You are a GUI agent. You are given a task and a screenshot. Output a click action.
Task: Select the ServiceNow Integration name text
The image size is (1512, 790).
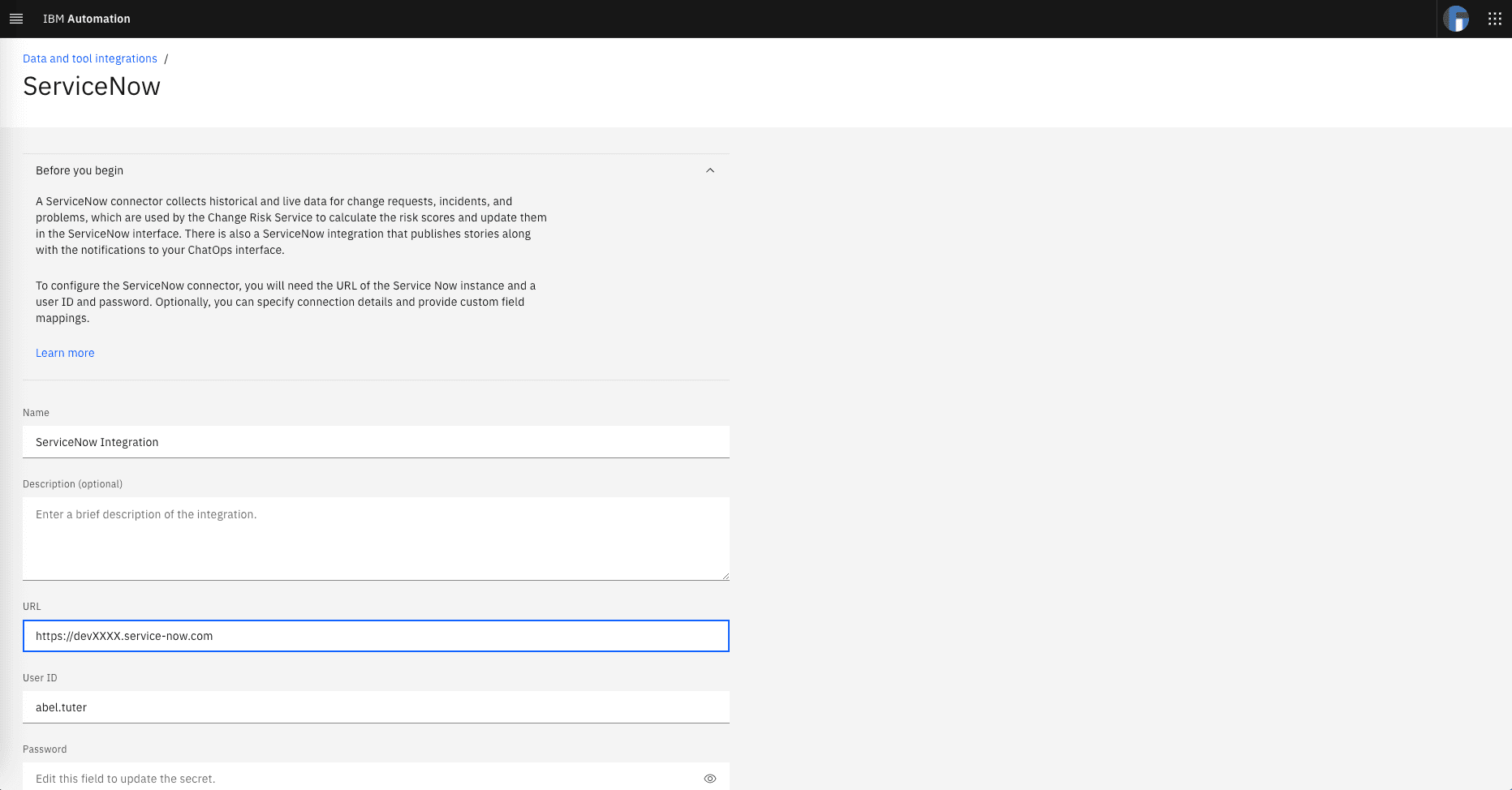[97, 442]
